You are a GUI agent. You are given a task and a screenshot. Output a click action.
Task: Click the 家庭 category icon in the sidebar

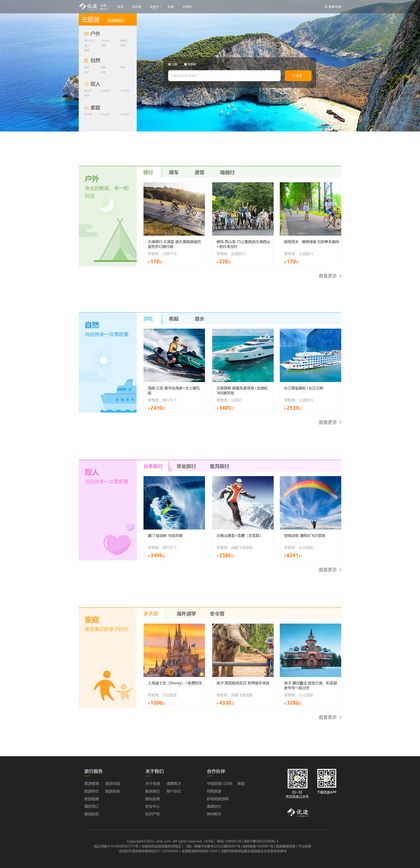click(86, 108)
